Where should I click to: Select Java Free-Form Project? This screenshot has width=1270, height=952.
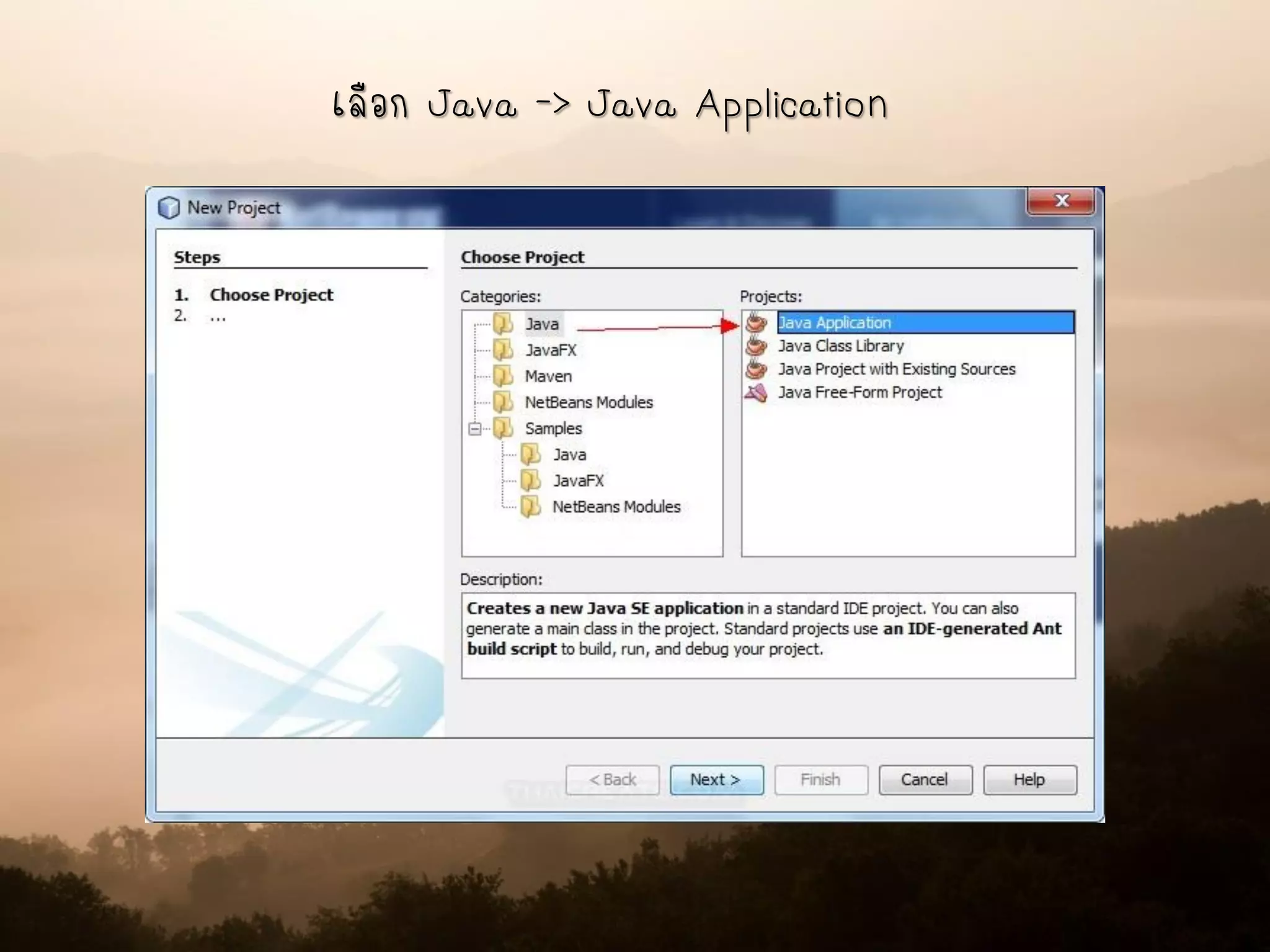[x=859, y=392]
